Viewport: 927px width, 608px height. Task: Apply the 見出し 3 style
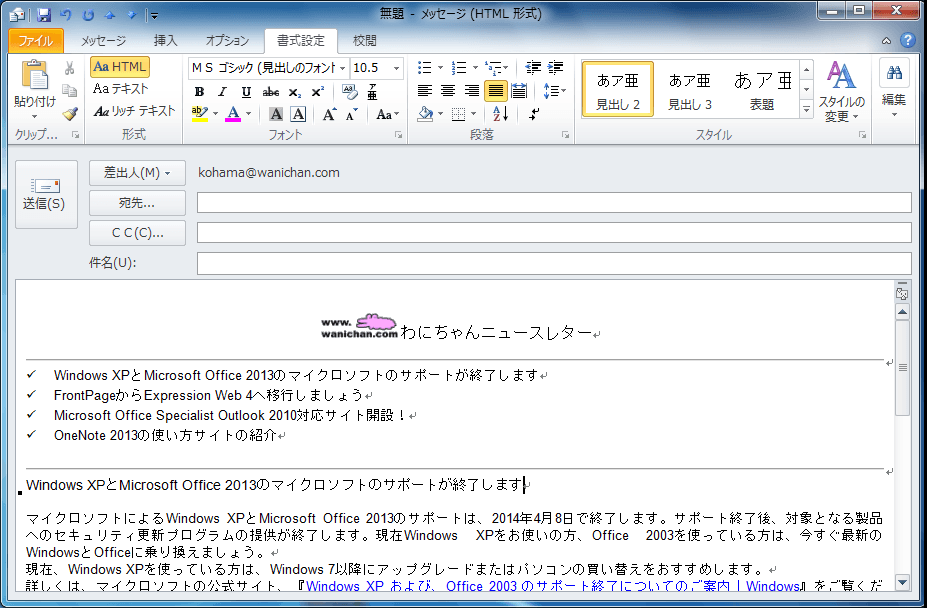click(x=690, y=90)
